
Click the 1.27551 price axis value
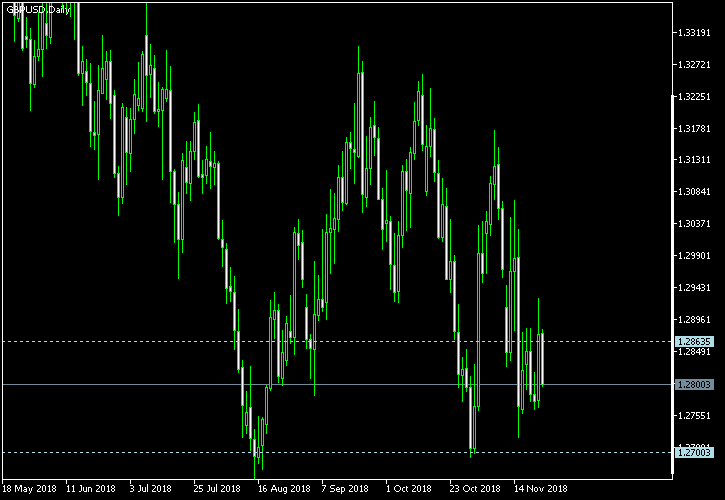coord(694,416)
